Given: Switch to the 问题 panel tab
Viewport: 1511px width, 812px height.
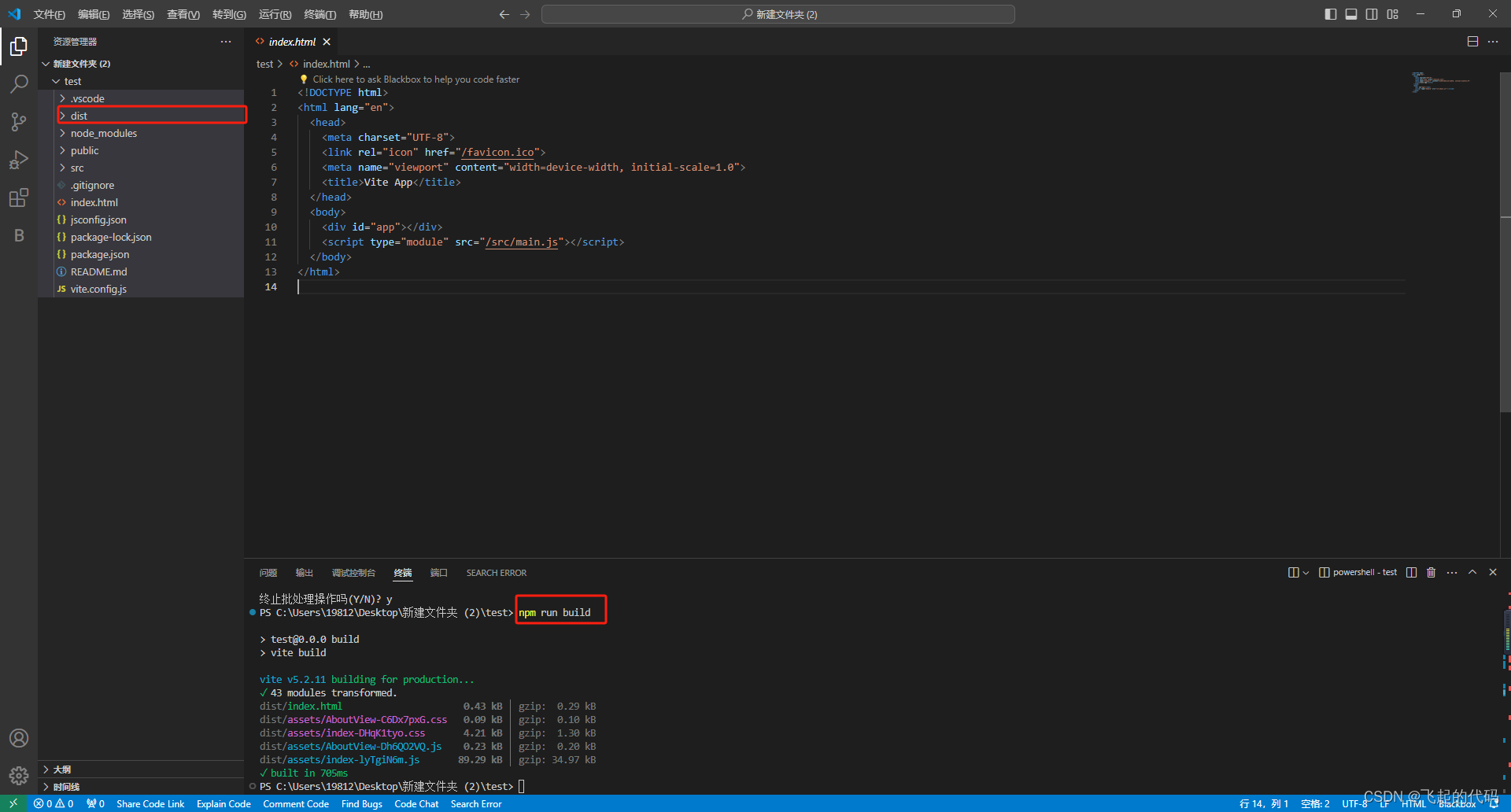Looking at the screenshot, I should pos(268,573).
